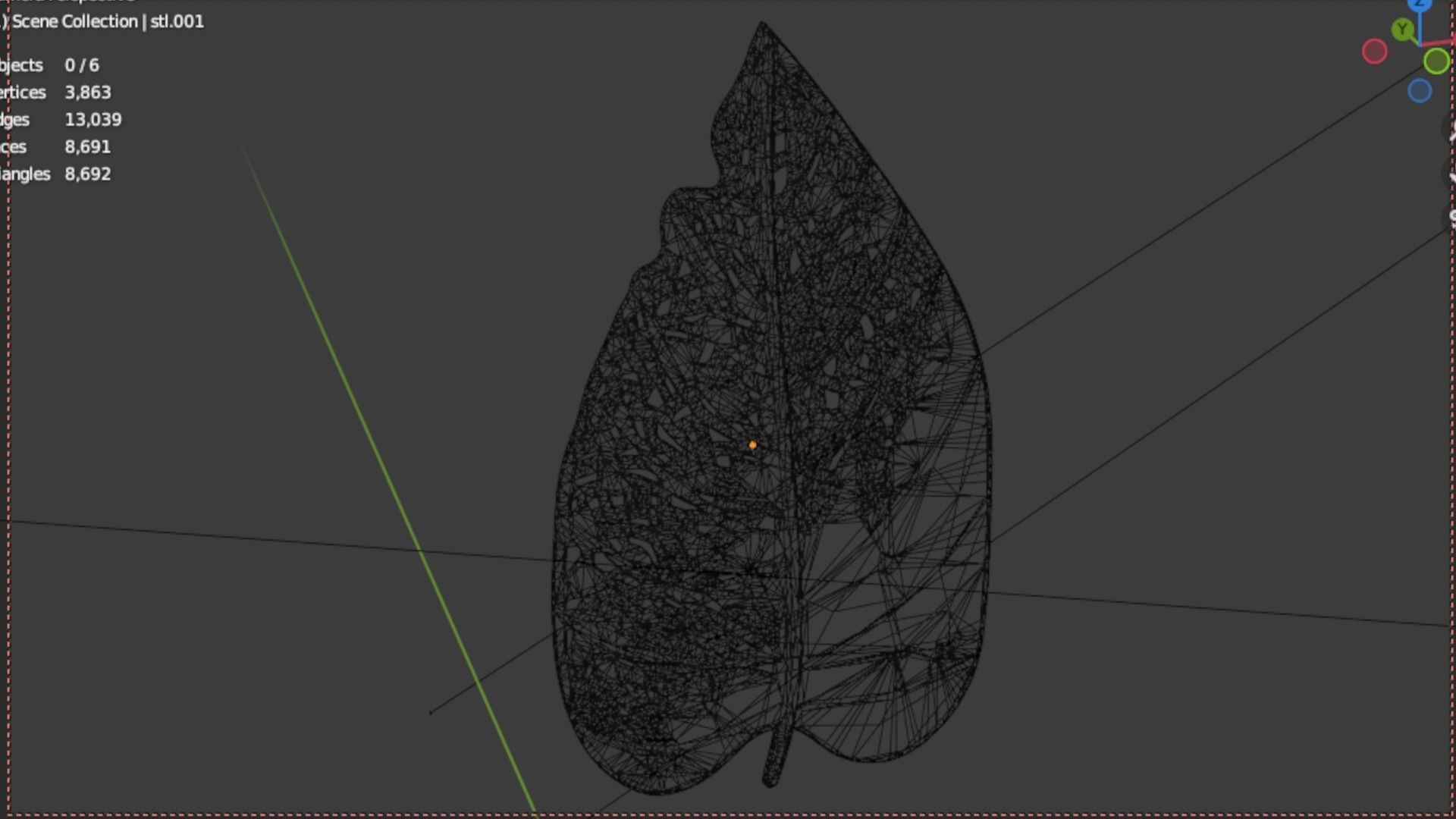Viewport: 1456px width, 819px height.
Task: Click the green Y axis gizmo handle
Action: pos(1403,30)
